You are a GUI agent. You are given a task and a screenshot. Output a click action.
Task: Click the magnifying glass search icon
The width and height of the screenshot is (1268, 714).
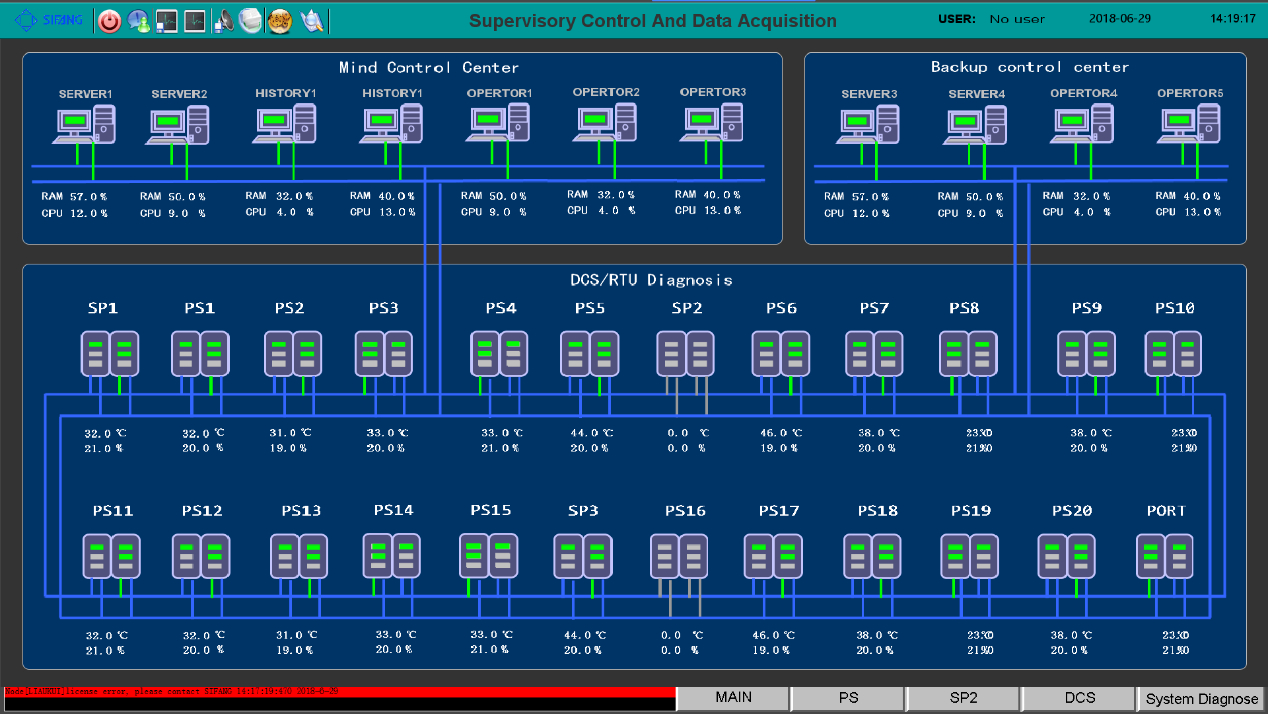312,20
